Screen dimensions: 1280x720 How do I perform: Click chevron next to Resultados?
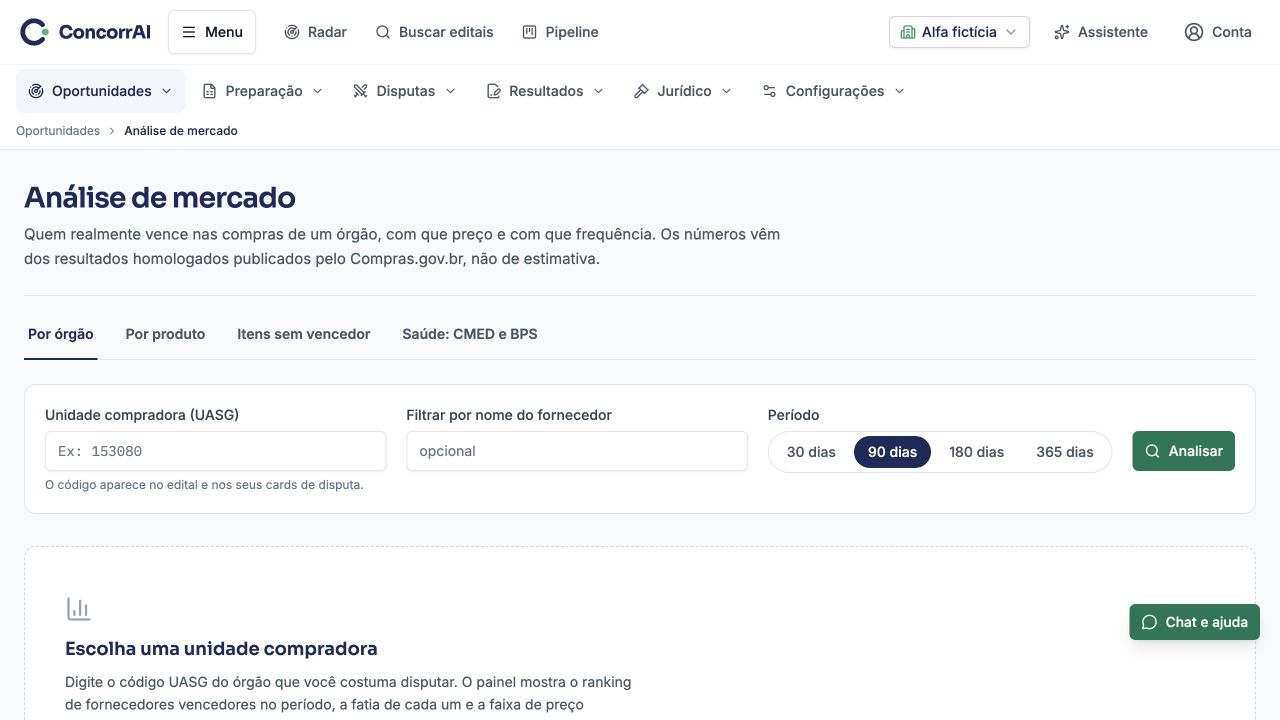598,91
